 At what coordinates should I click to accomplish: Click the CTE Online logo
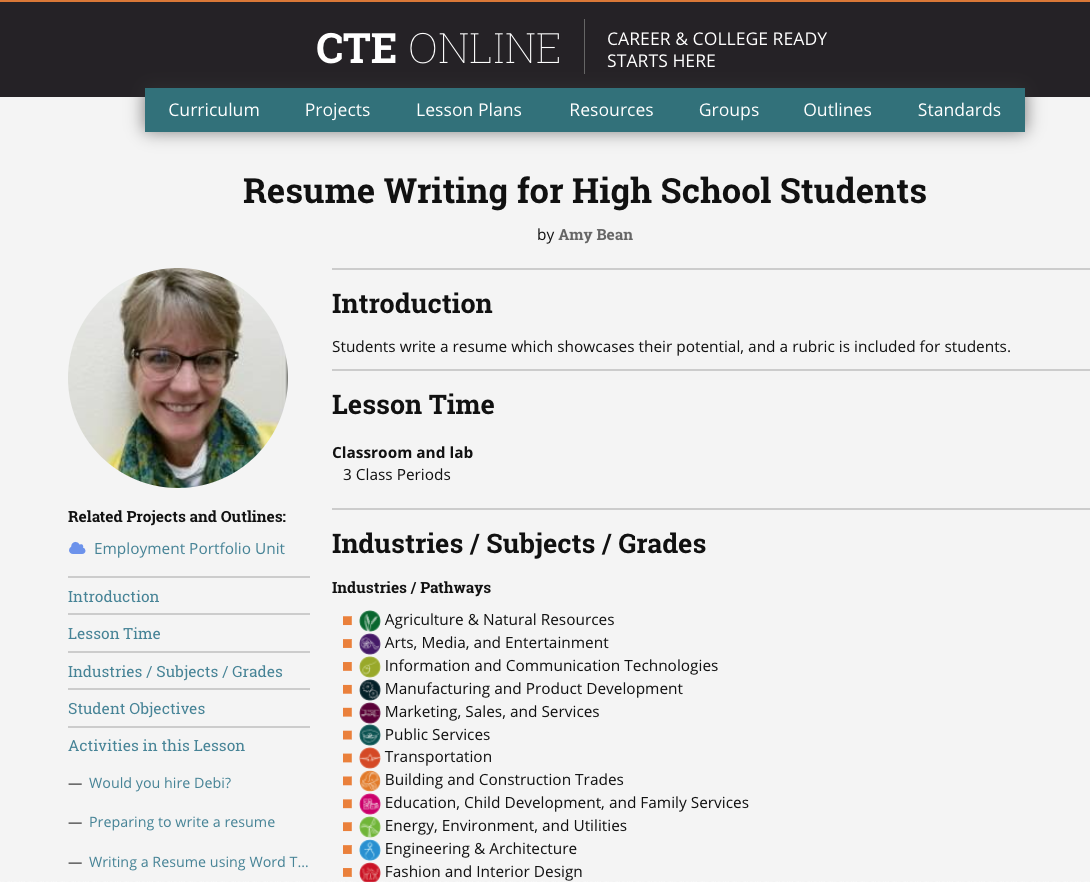[x=437, y=47]
